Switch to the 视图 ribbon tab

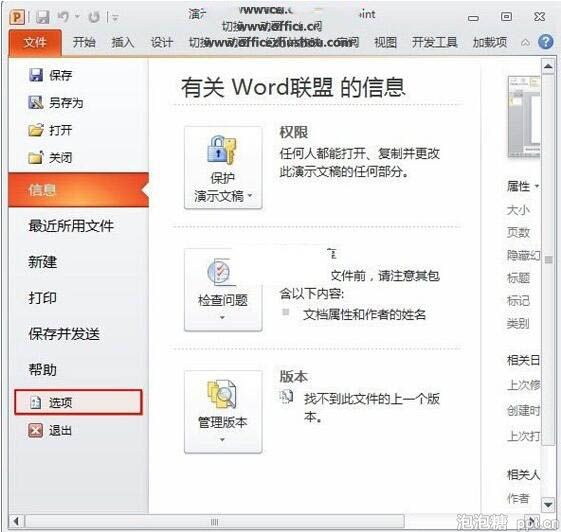pyautogui.click(x=385, y=43)
